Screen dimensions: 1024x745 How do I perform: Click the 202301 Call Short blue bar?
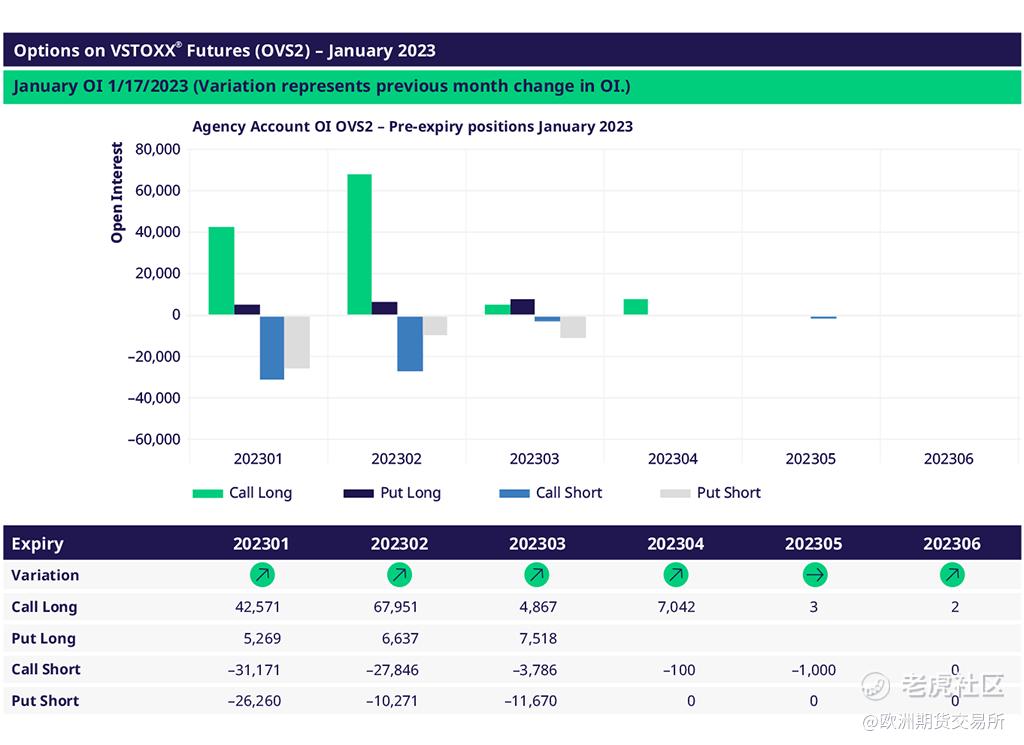[x=272, y=347]
